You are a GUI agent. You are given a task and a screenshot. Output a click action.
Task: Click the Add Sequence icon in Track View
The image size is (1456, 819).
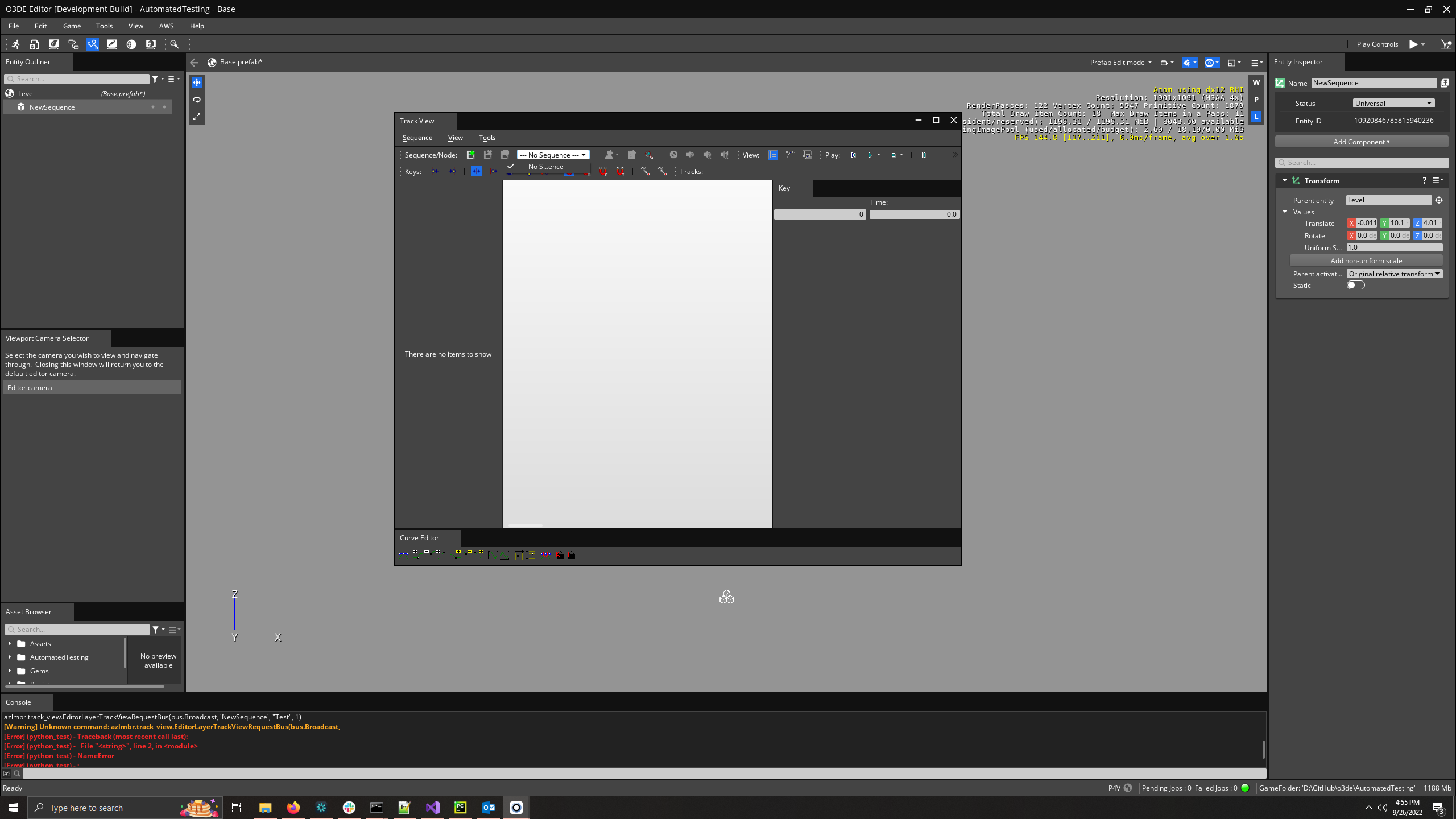[x=470, y=155]
